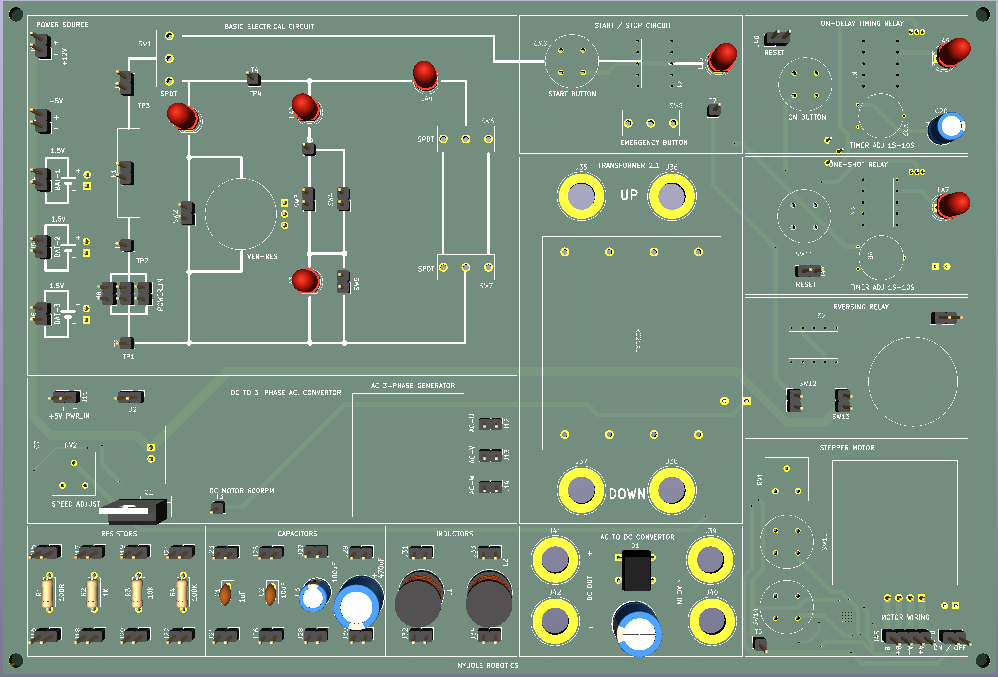Click the UP label on the transformer
This screenshot has width=998, height=677.
click(x=629, y=195)
